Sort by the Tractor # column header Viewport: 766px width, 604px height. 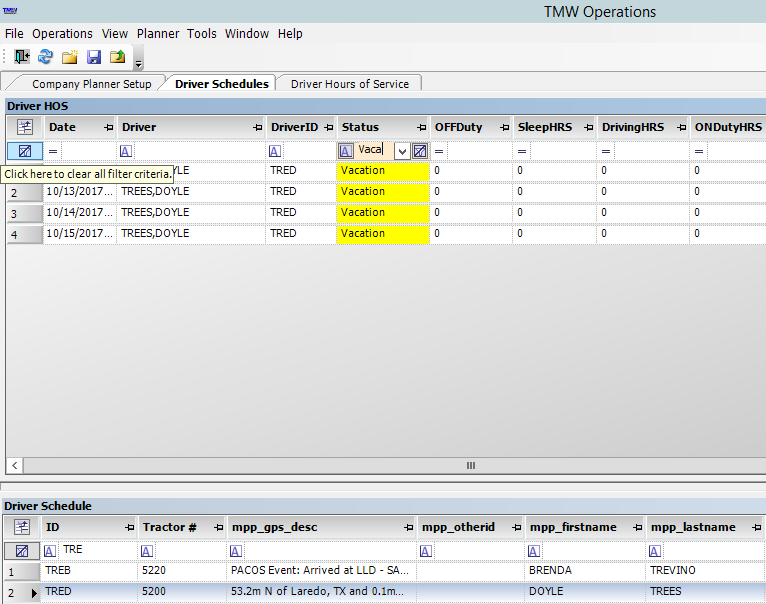170,527
